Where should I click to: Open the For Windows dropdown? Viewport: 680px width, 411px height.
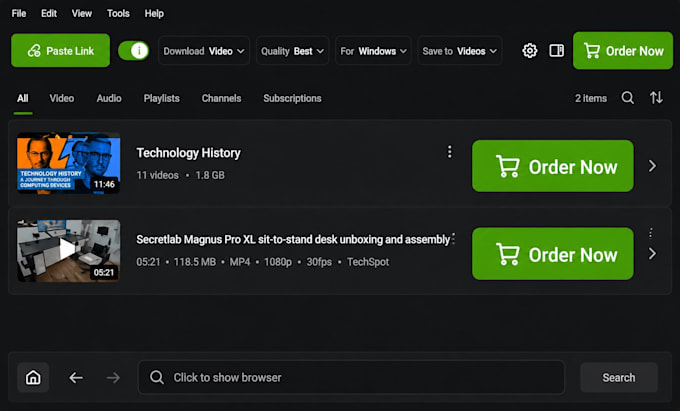coord(373,51)
